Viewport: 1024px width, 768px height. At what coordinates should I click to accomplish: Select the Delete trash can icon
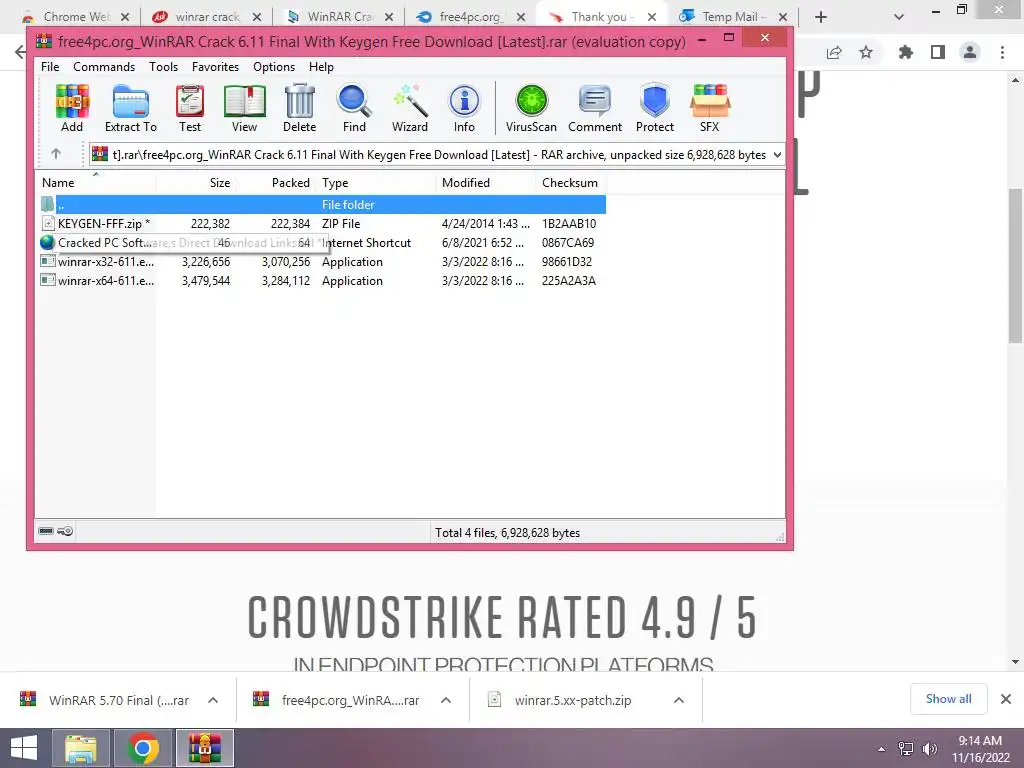click(x=300, y=108)
